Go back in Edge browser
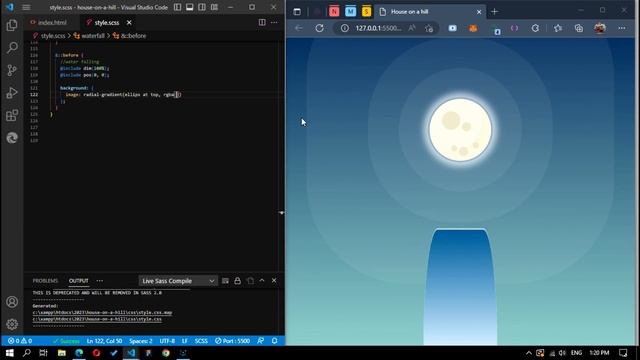Viewport: 640px width, 360px height. 299,28
